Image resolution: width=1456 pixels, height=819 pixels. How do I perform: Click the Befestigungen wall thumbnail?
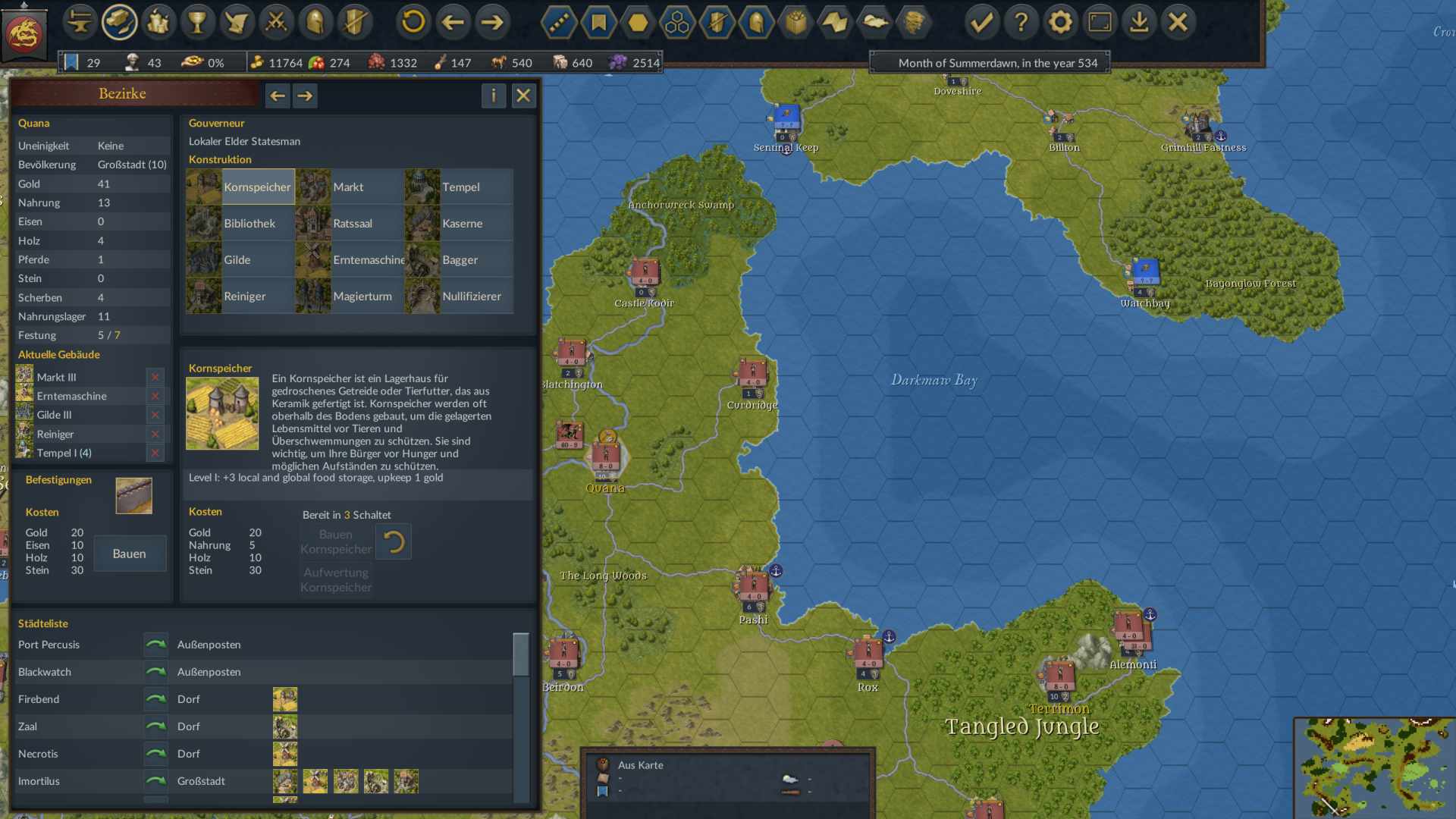pos(134,496)
